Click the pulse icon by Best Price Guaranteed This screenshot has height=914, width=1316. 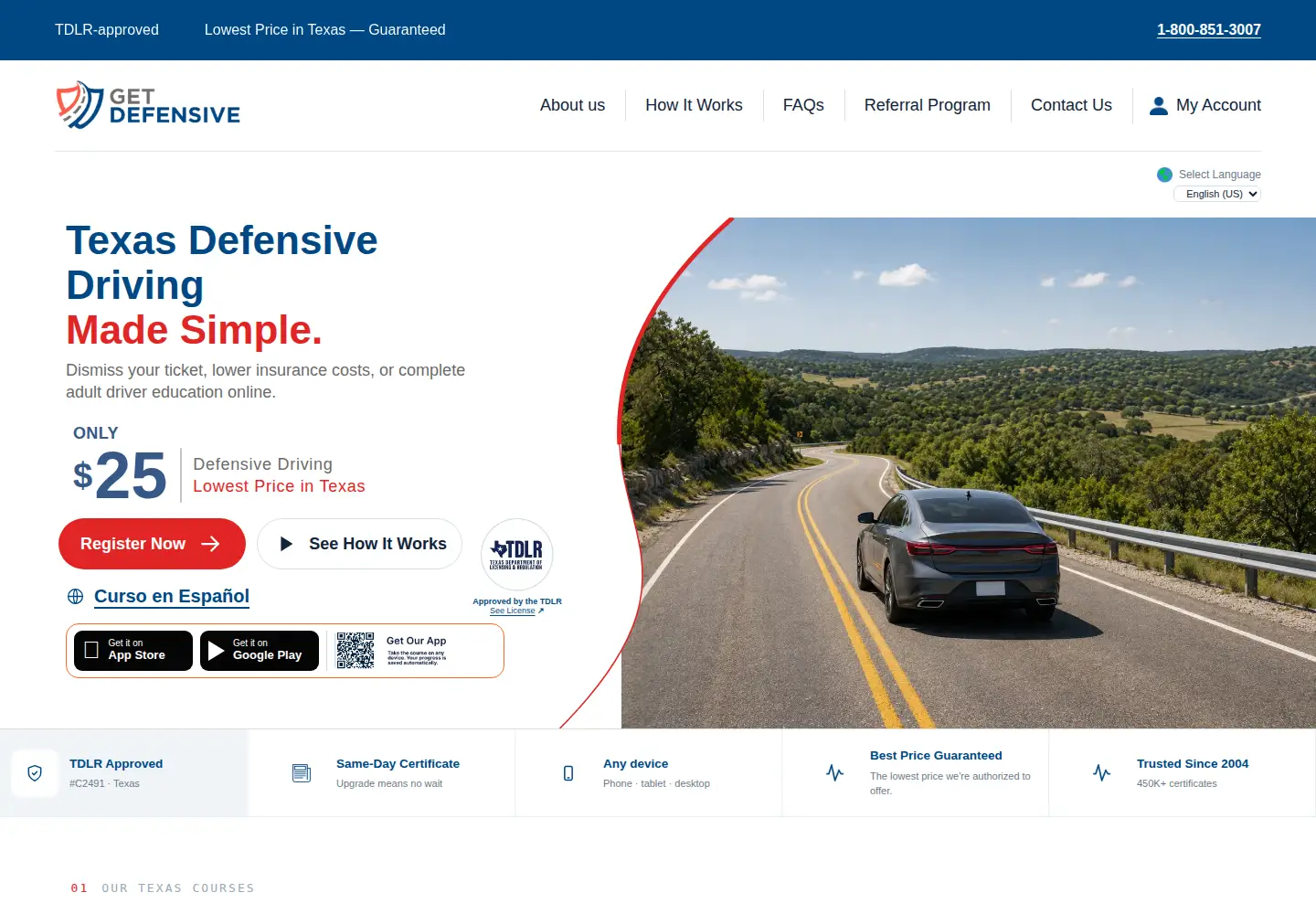[835, 773]
